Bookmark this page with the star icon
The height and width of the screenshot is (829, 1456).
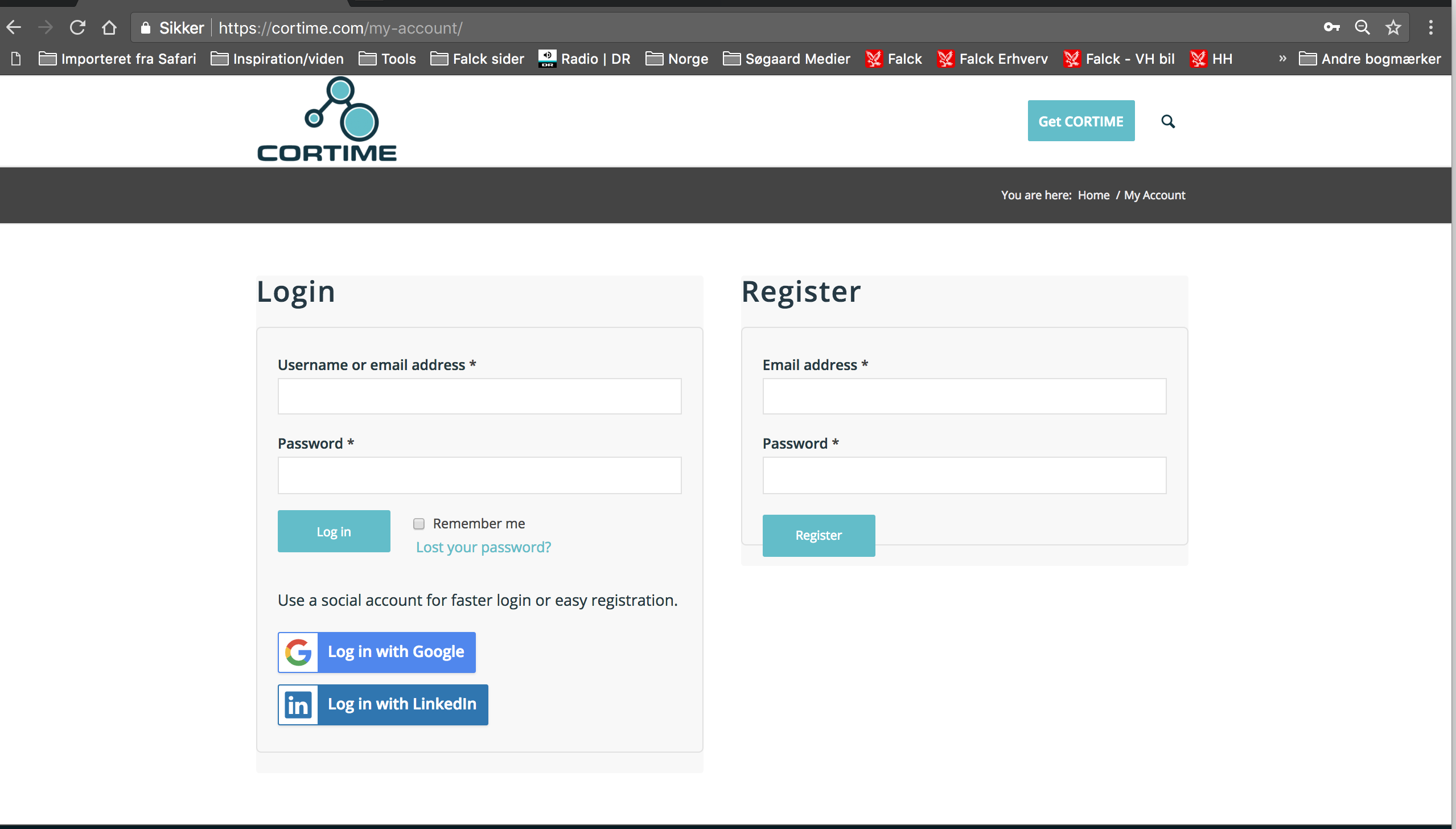(x=1393, y=27)
